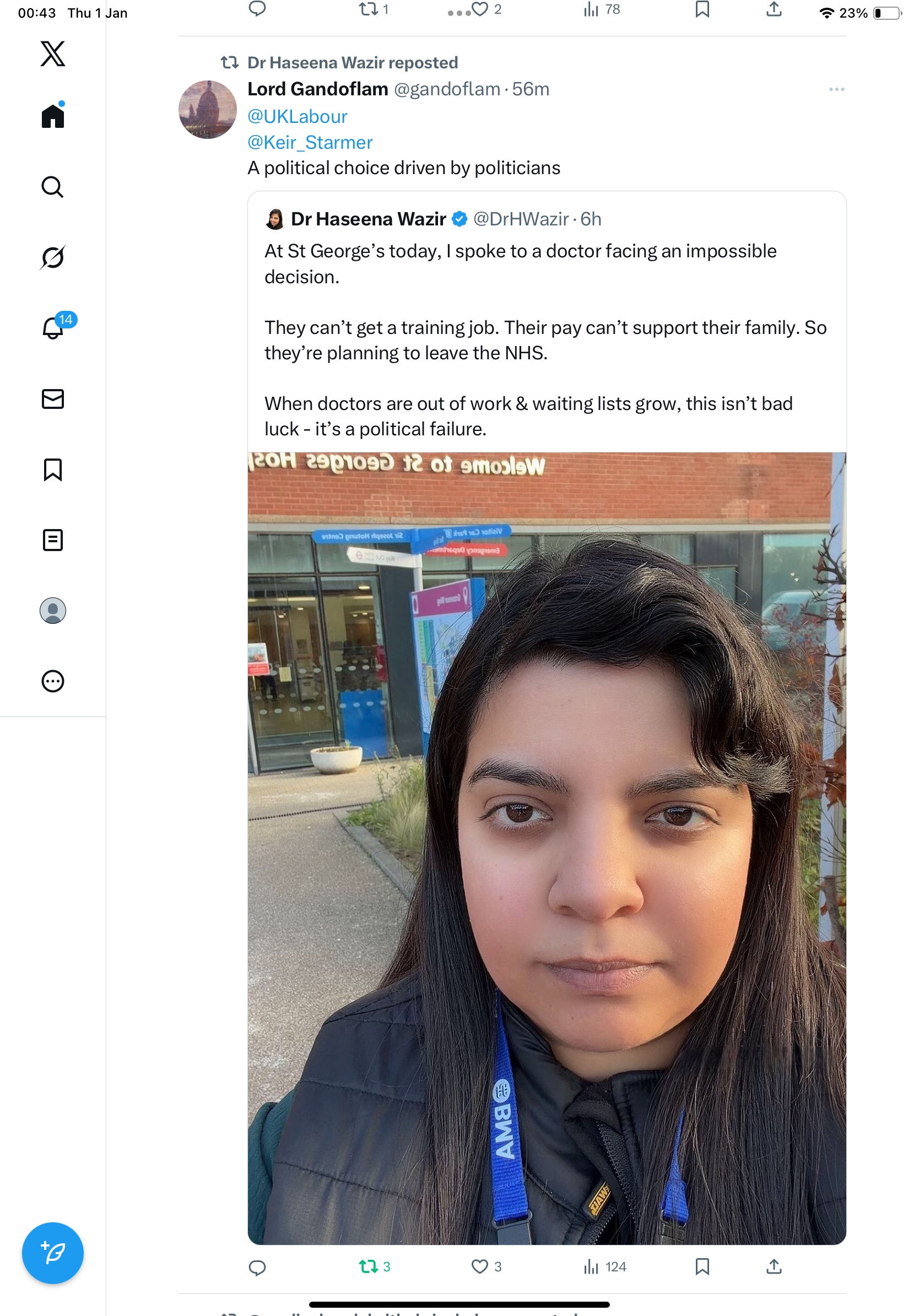Expand More circle menu in sidebar
This screenshot has width=919, height=1316.
click(x=53, y=681)
